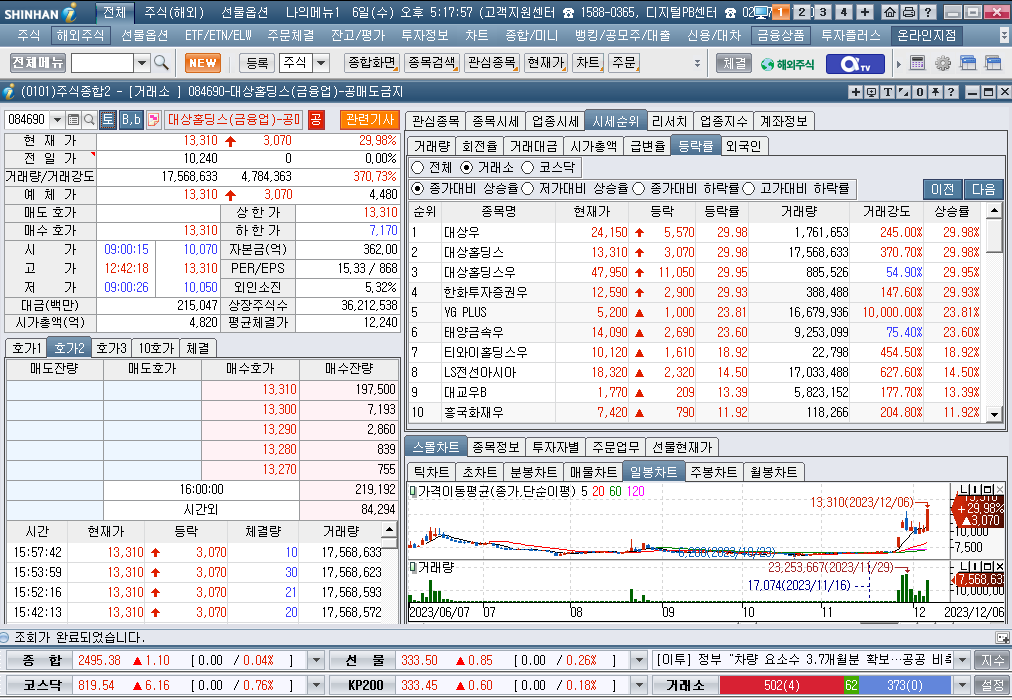
Task: Select 종가대비 하락률 radio option
Action: (x=639, y=188)
